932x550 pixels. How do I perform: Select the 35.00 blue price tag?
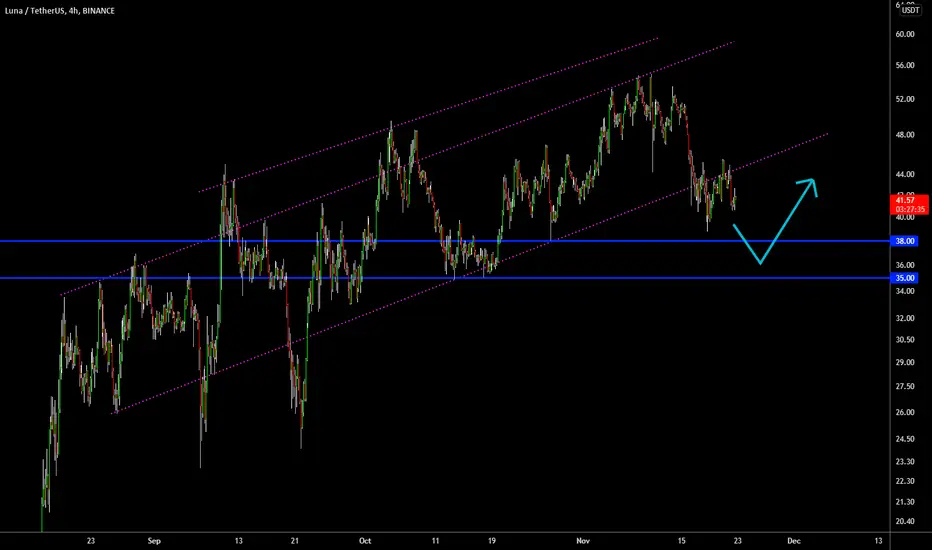coord(905,278)
